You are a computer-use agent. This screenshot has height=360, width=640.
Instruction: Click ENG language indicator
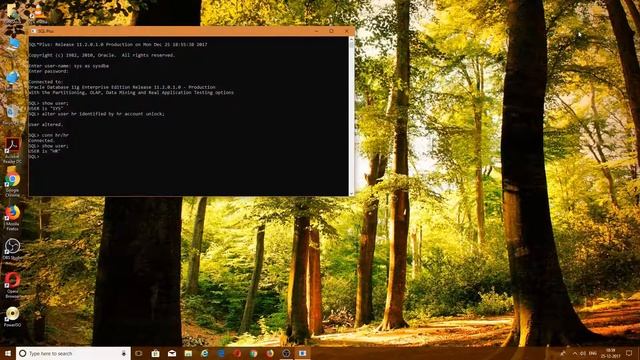(593, 353)
